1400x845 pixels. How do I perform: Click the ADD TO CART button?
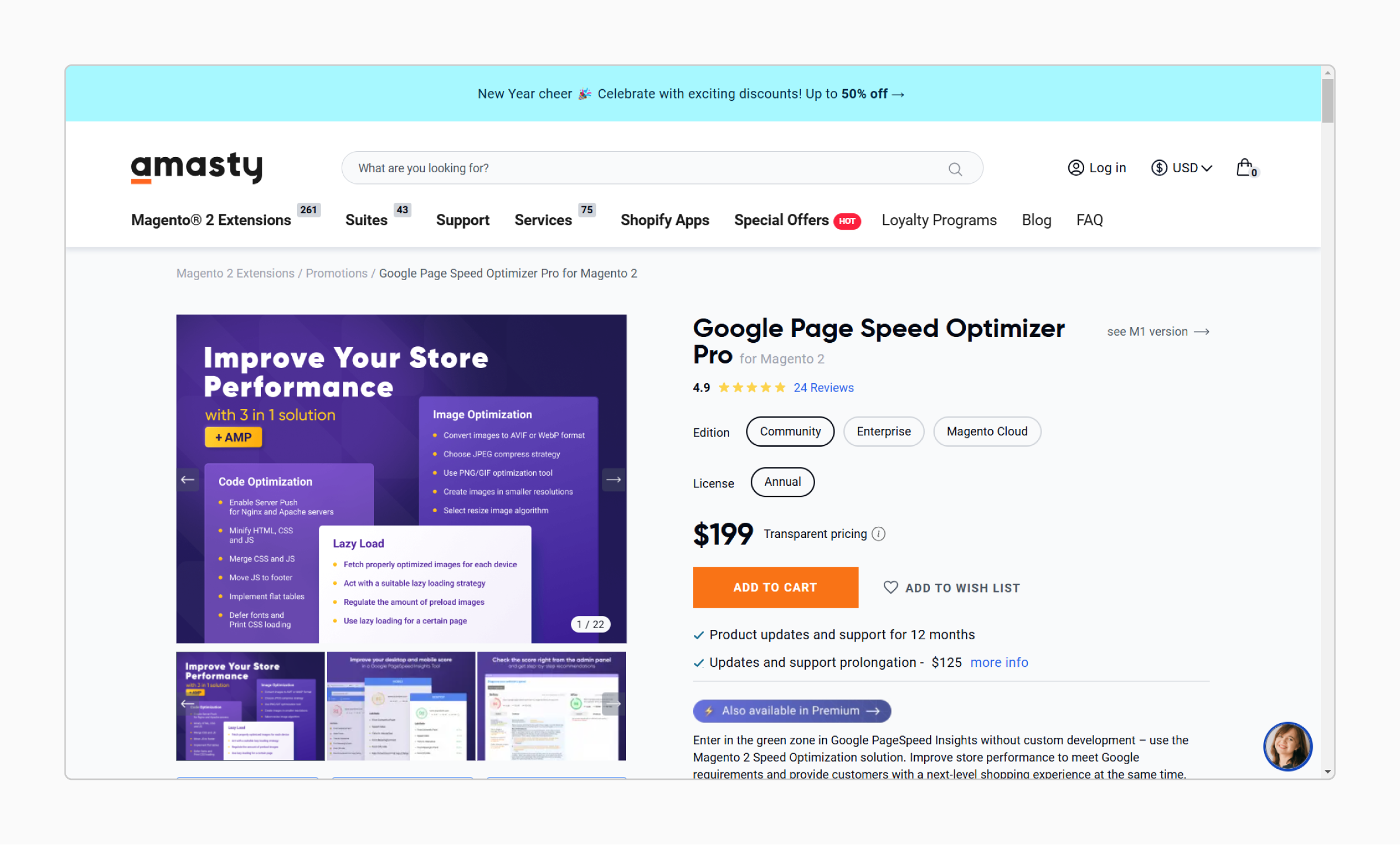click(x=776, y=587)
